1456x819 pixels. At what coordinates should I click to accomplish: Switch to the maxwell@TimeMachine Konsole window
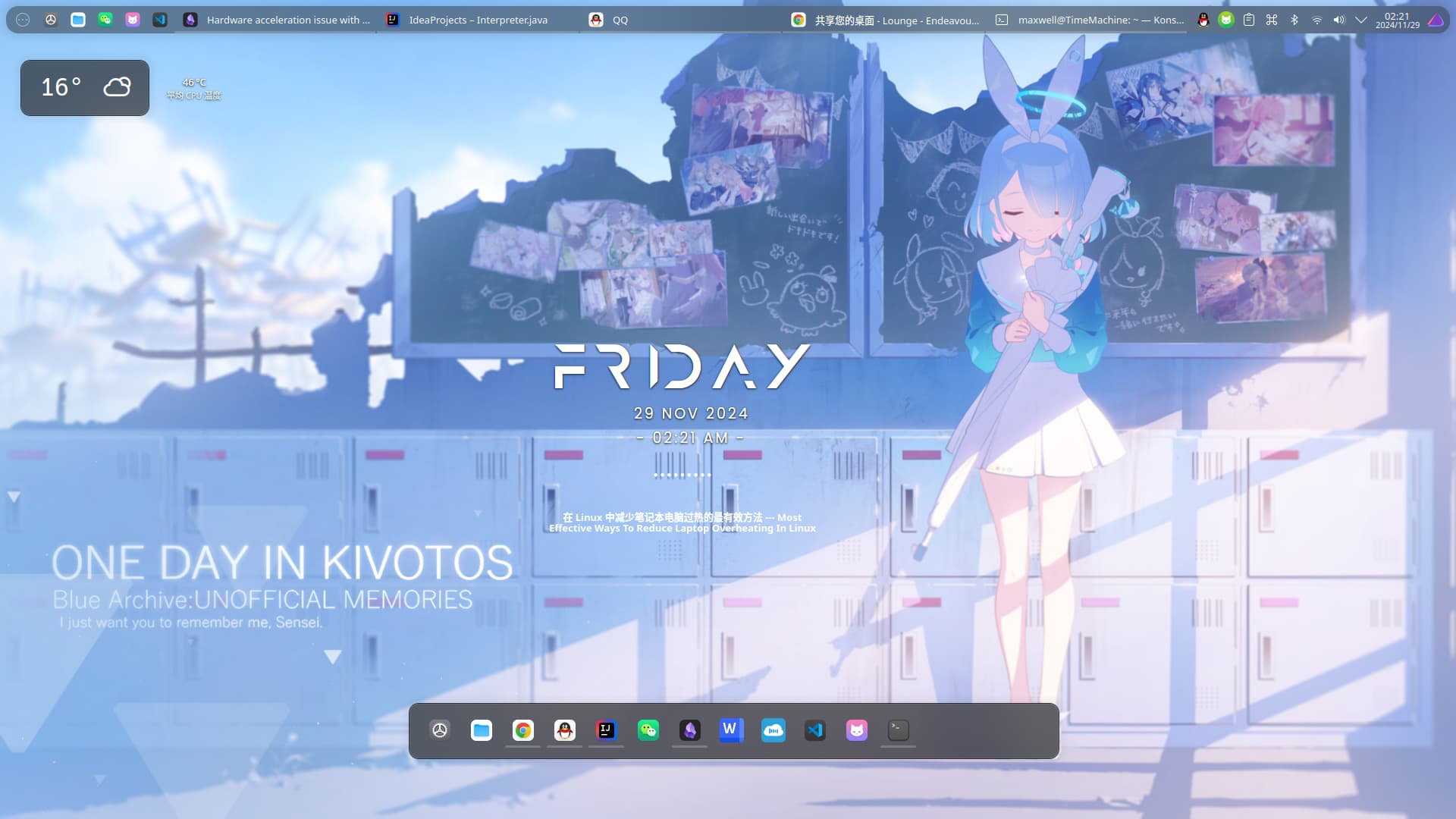point(1088,20)
